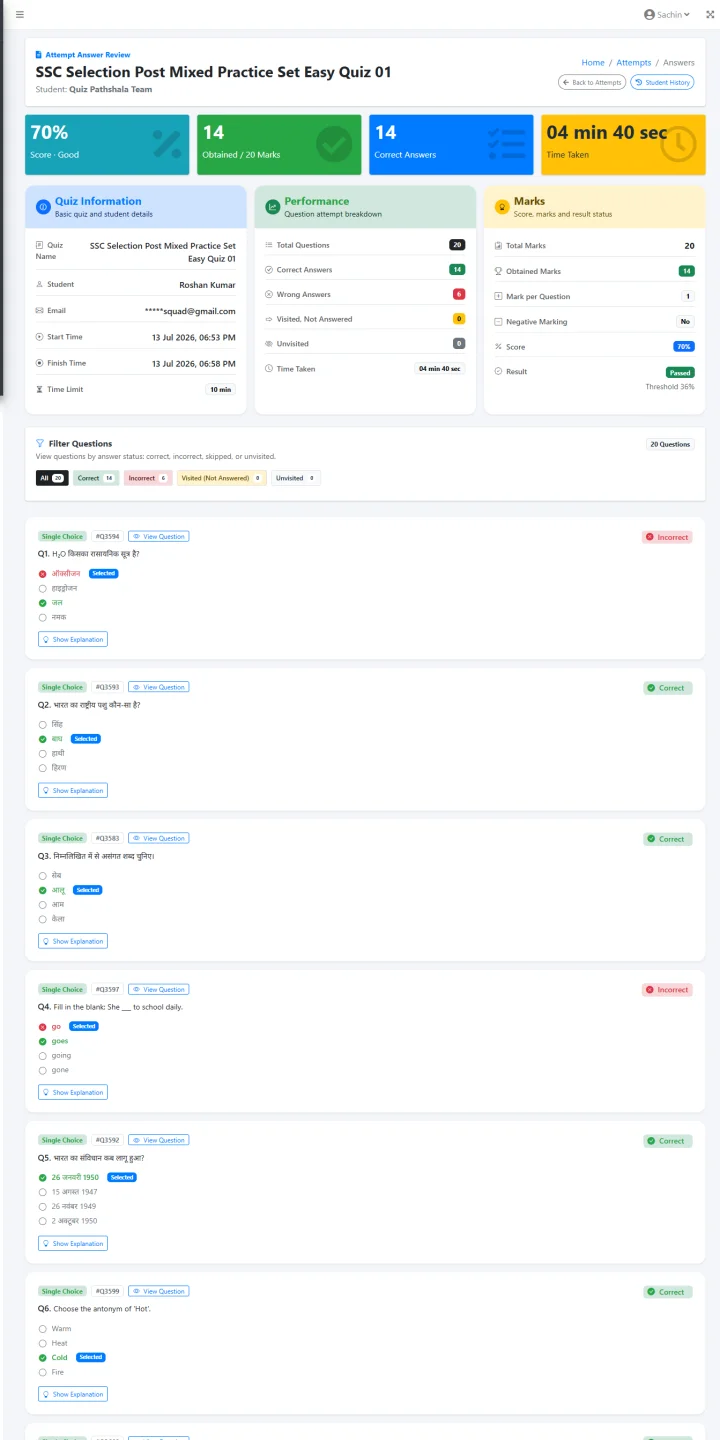Show Explanation for Q4
This screenshot has height=1440, width=720.
click(x=73, y=1092)
